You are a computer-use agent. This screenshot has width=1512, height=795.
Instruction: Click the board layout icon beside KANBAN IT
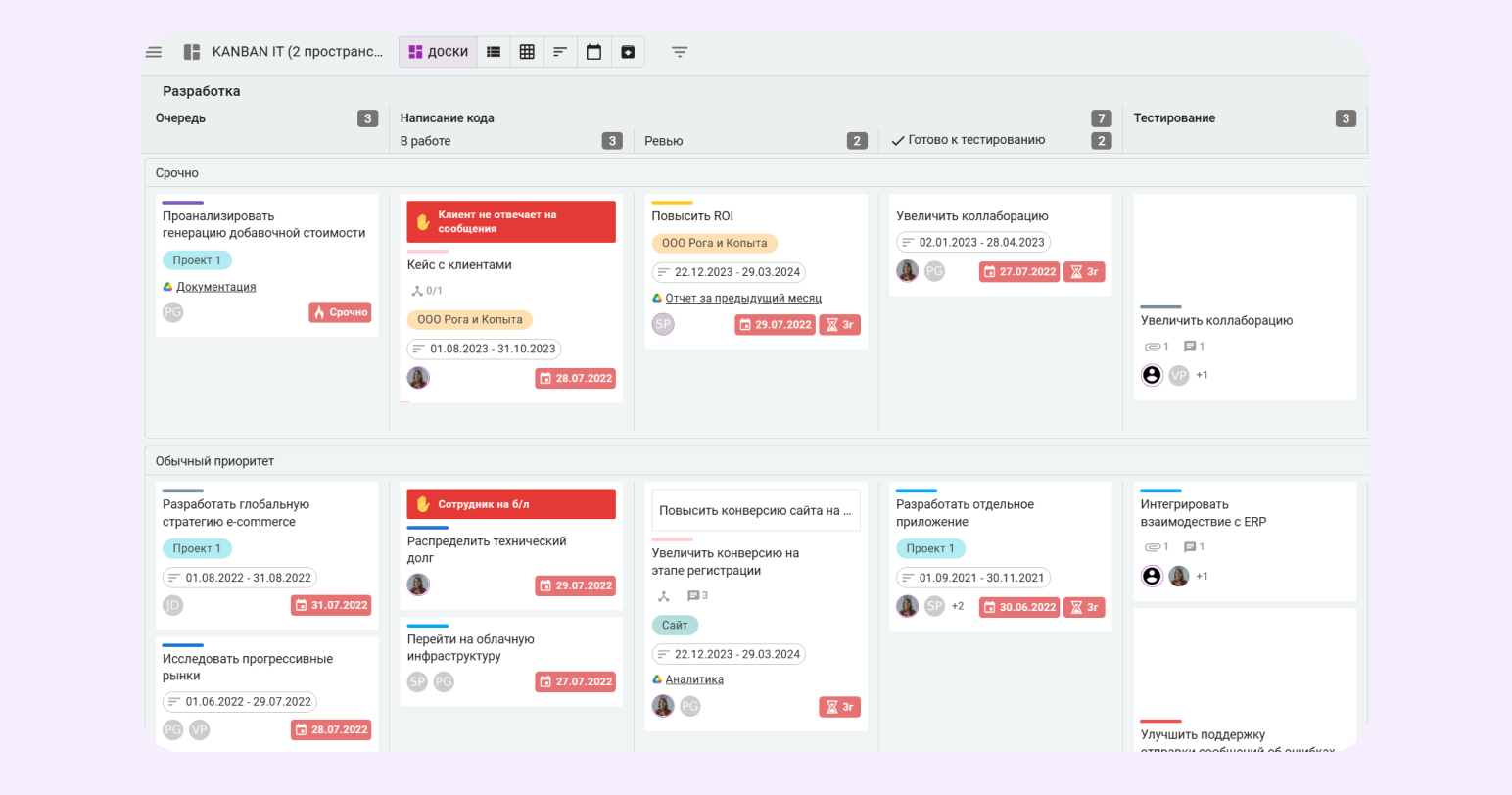click(192, 52)
